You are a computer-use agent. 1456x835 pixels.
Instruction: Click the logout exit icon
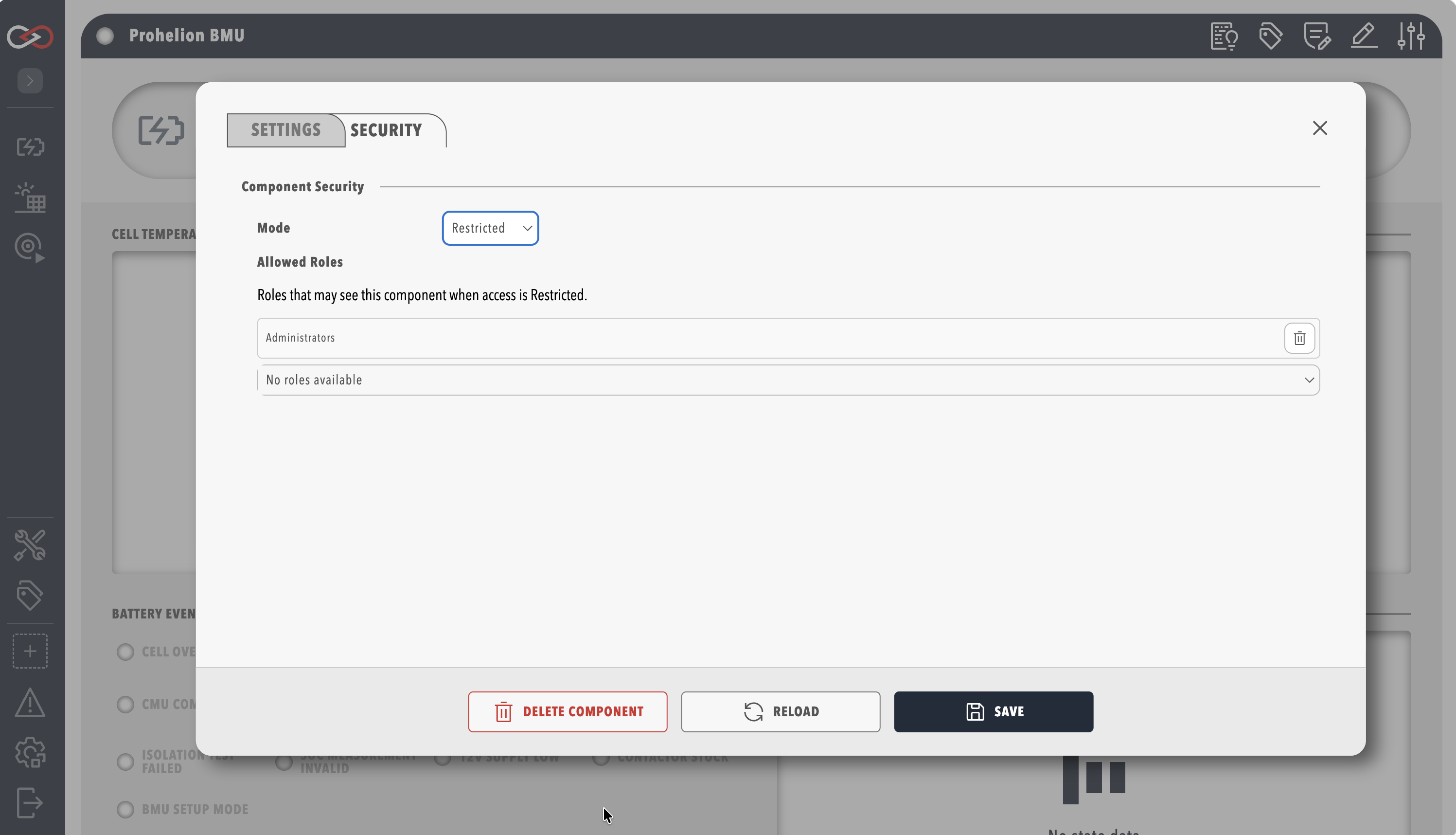30,802
